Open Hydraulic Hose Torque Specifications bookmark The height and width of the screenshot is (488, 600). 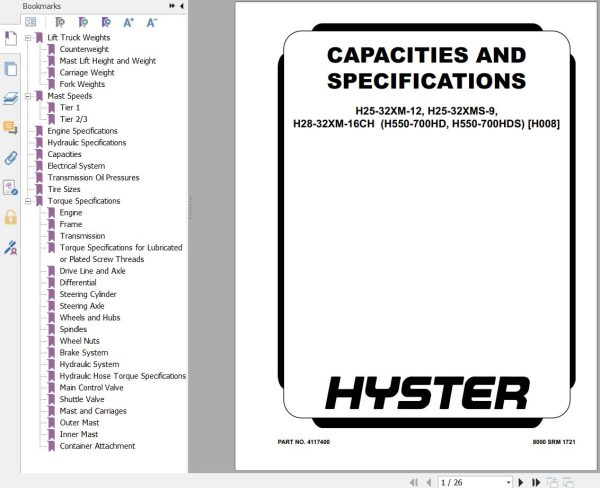click(x=122, y=376)
